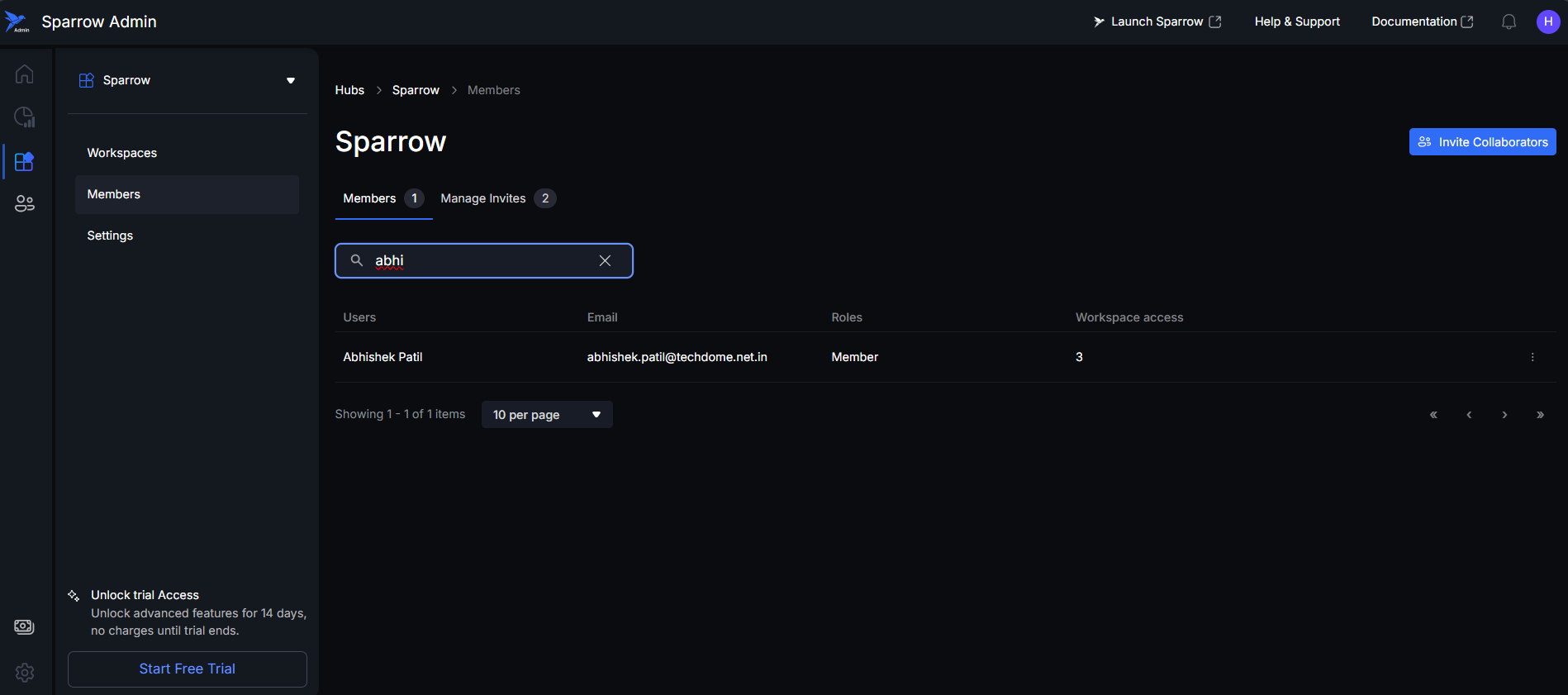The height and width of the screenshot is (695, 1568).
Task: Open the settings gear icon in sidebar
Action: (x=25, y=673)
